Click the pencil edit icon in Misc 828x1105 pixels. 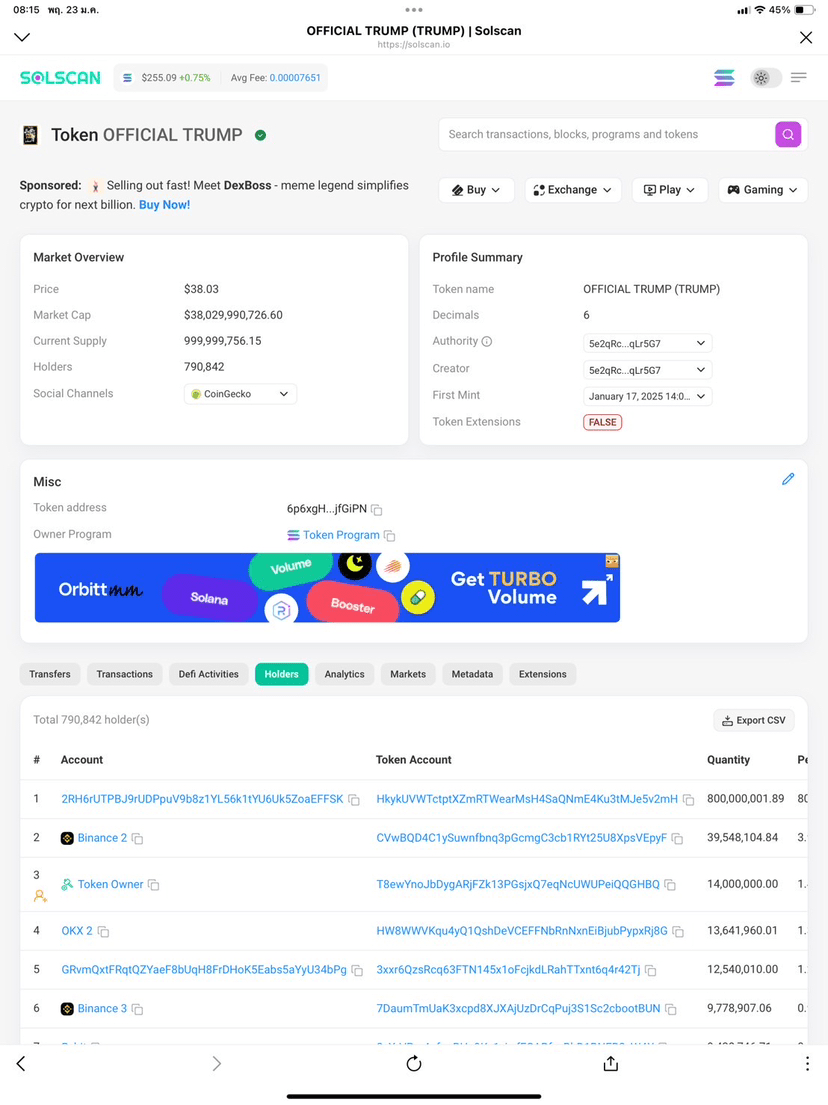click(788, 479)
